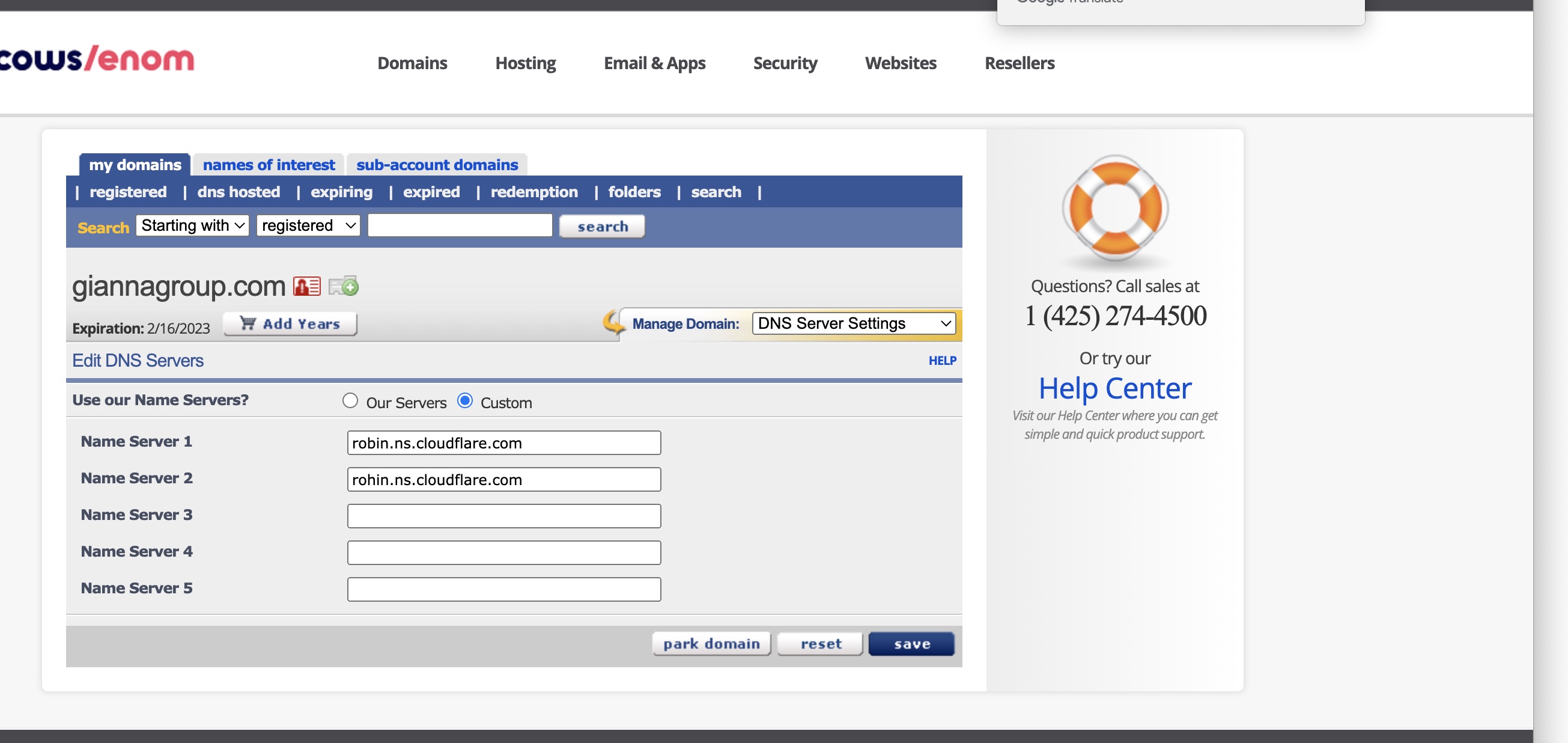
Task: Select the Our Servers radio button
Action: (350, 401)
